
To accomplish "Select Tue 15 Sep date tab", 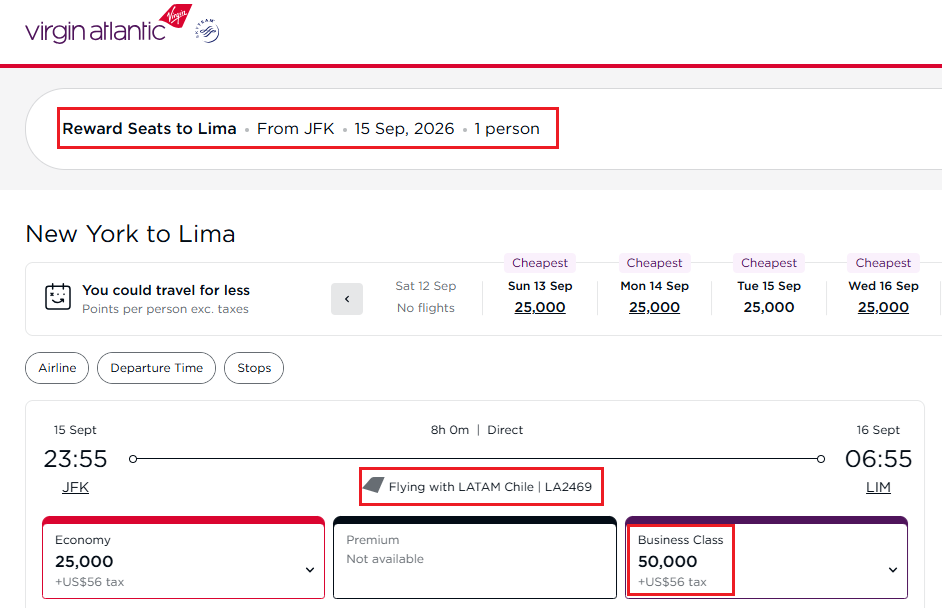I will click(769, 297).
